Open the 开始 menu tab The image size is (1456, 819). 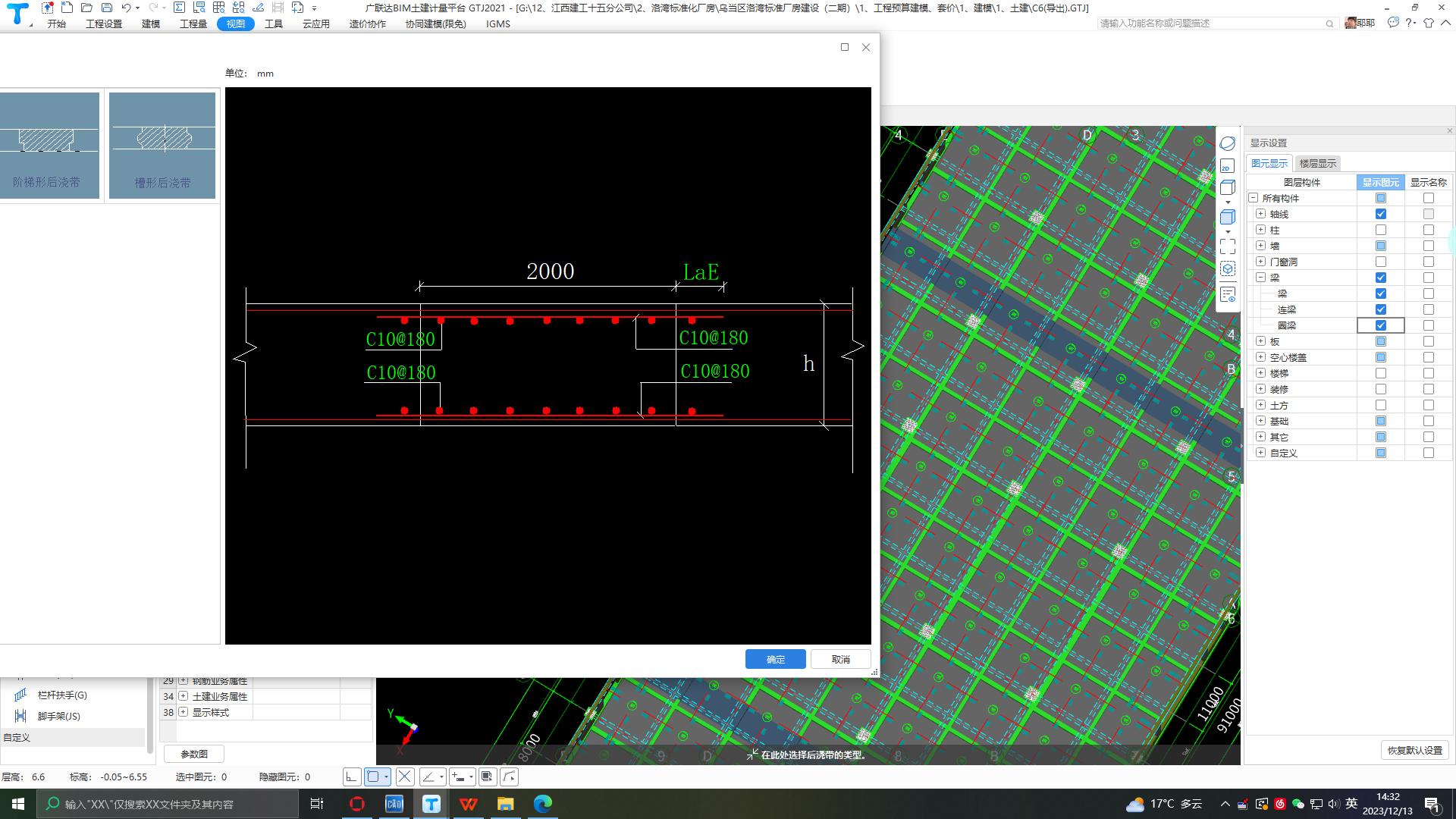(57, 24)
